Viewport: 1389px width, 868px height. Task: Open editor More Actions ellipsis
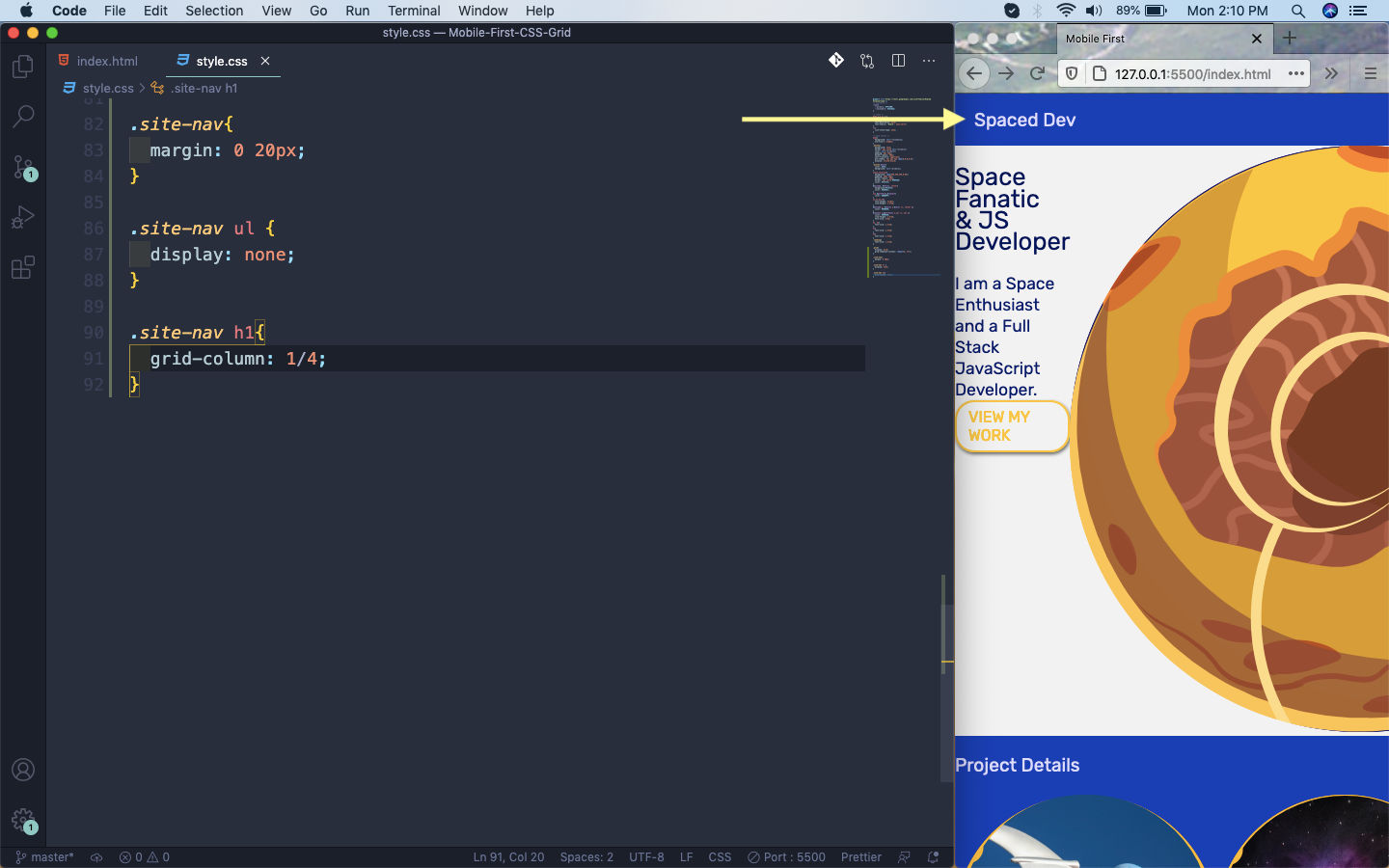tap(929, 61)
